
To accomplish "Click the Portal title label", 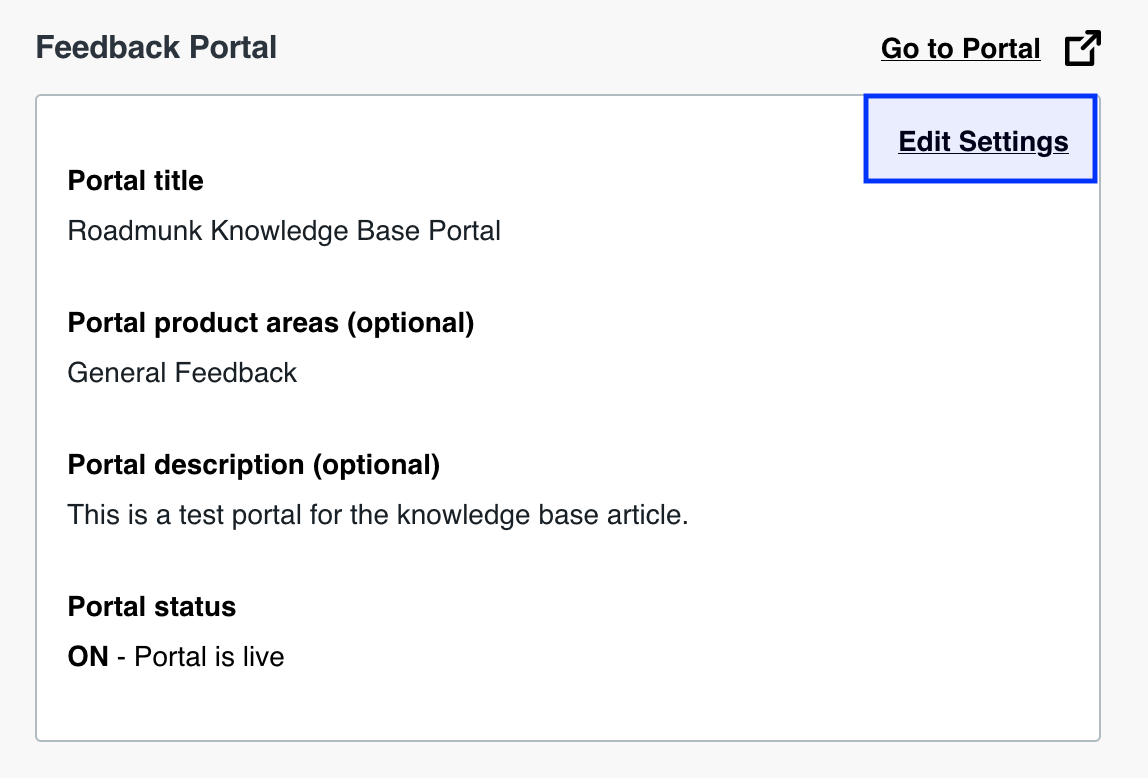I will [x=135, y=180].
